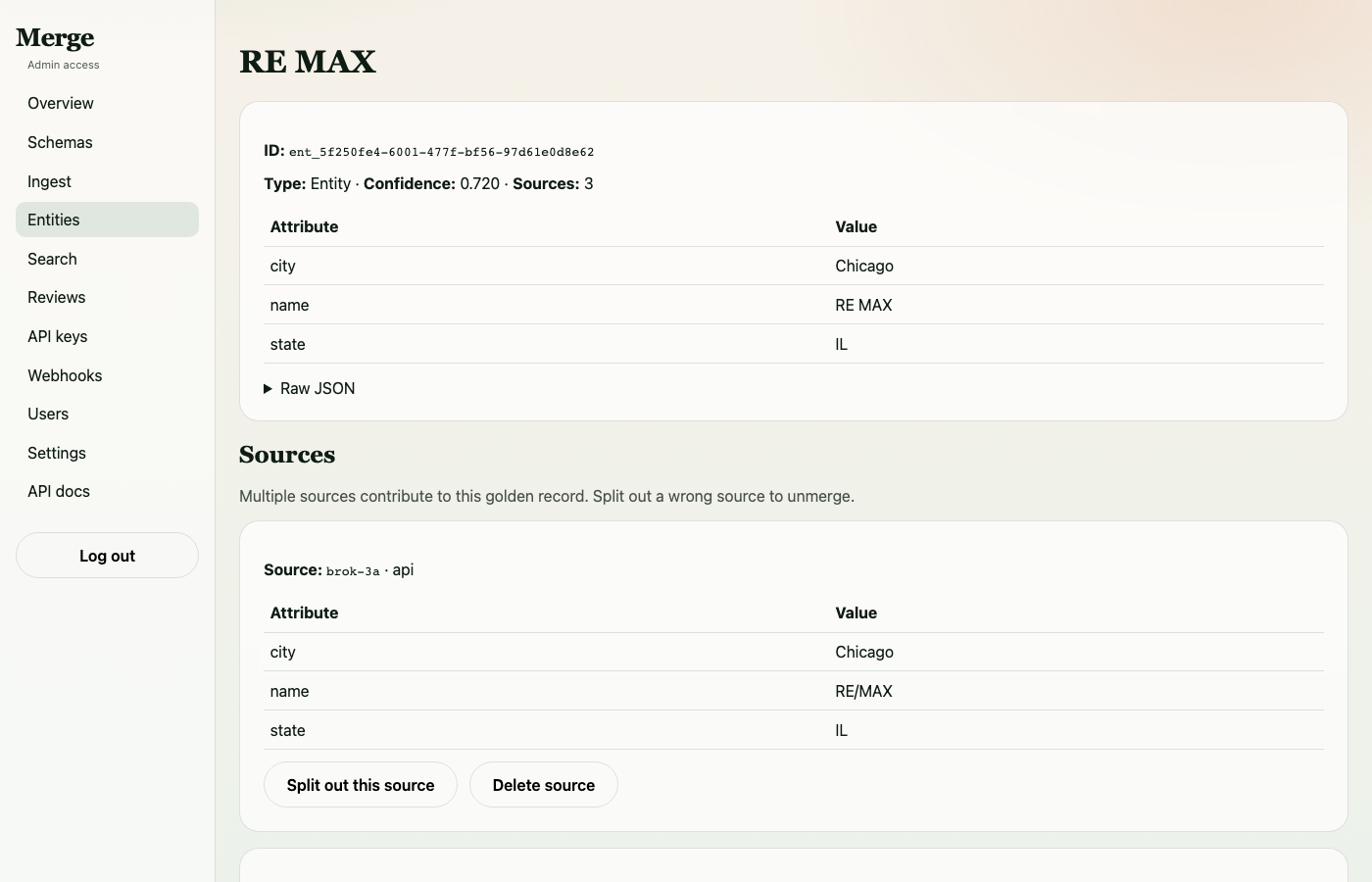Click the Admin access label

click(x=64, y=65)
